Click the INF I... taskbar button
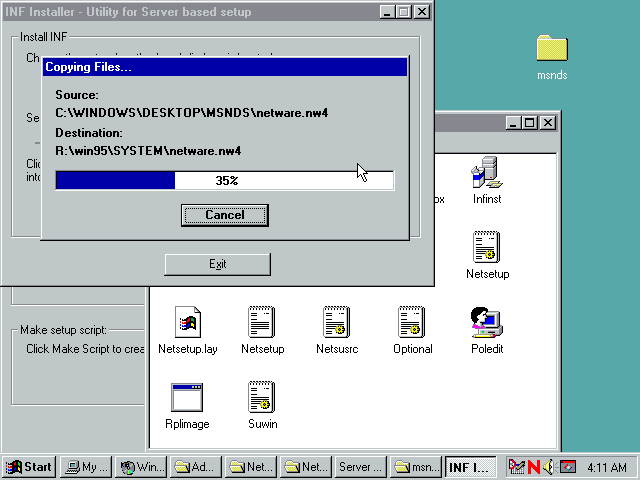Screen dimensions: 640x480 pos(470,467)
